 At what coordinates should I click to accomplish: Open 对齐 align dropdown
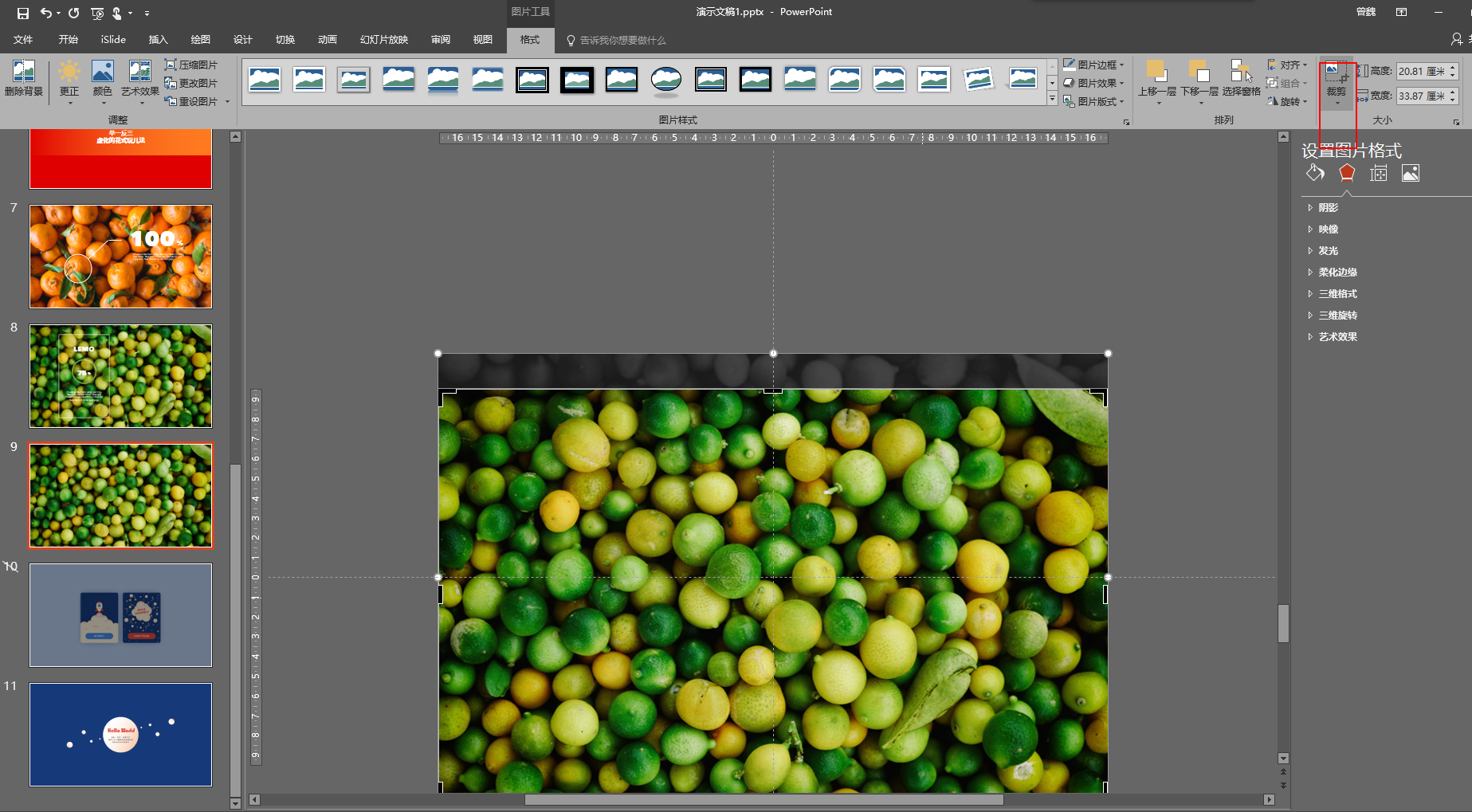pyautogui.click(x=1287, y=65)
